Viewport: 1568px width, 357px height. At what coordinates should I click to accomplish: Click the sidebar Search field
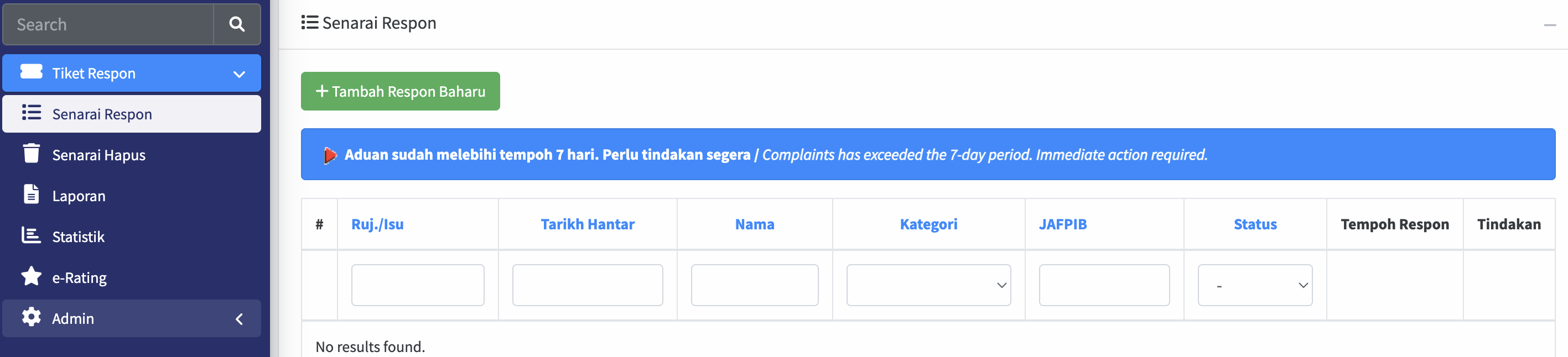point(108,24)
